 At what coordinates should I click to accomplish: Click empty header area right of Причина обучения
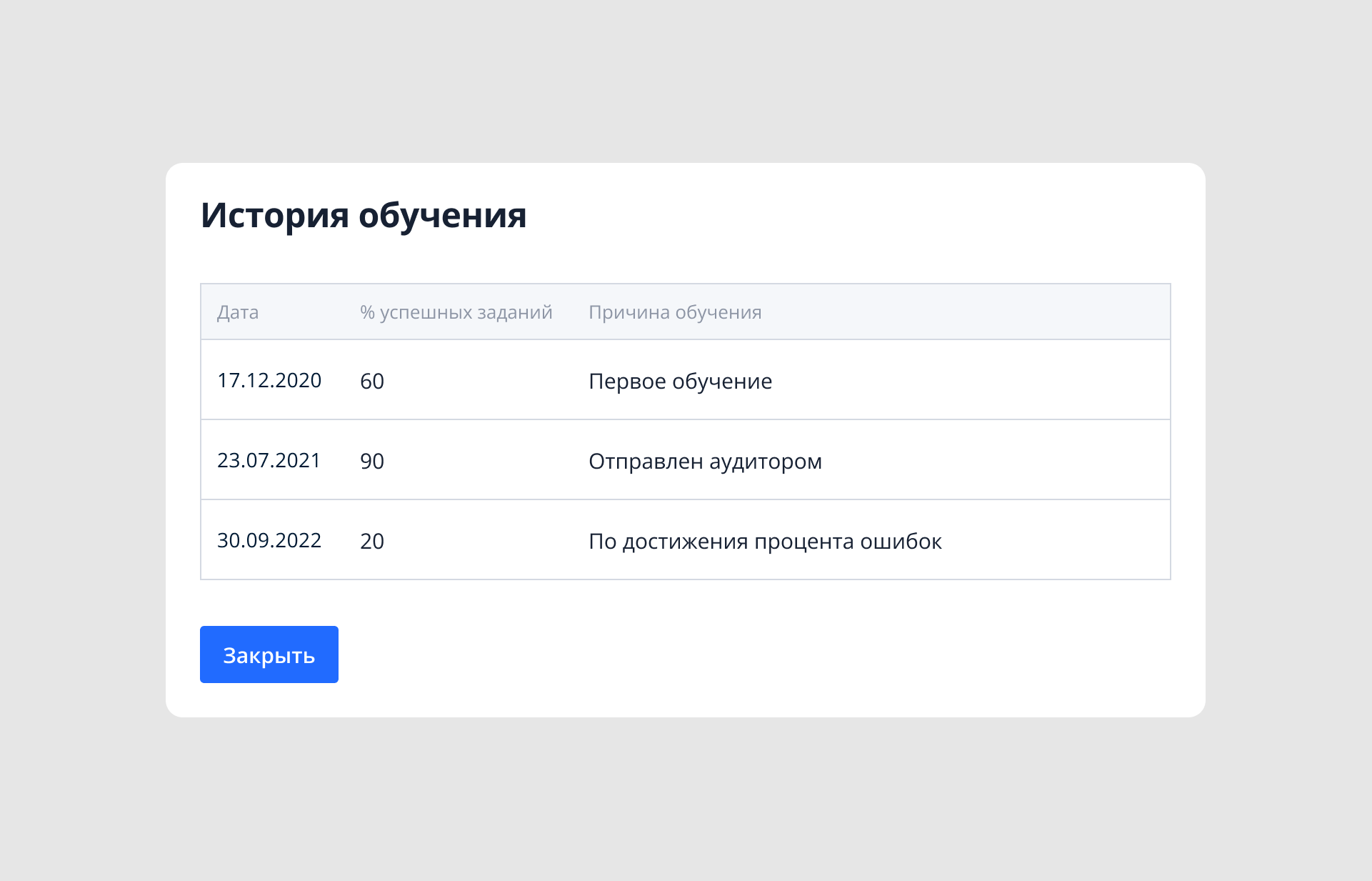(1000, 312)
